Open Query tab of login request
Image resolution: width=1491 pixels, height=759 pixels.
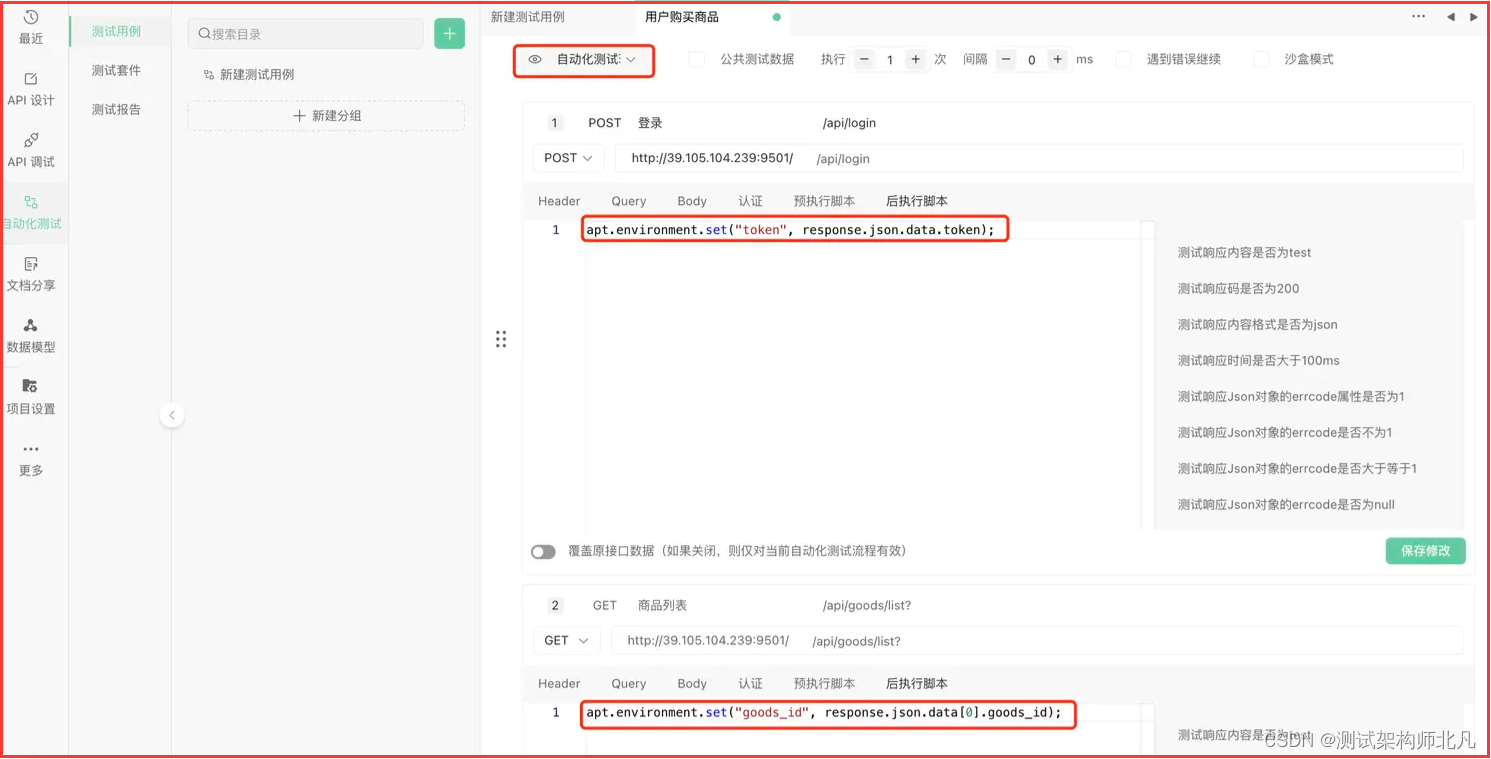tap(629, 201)
